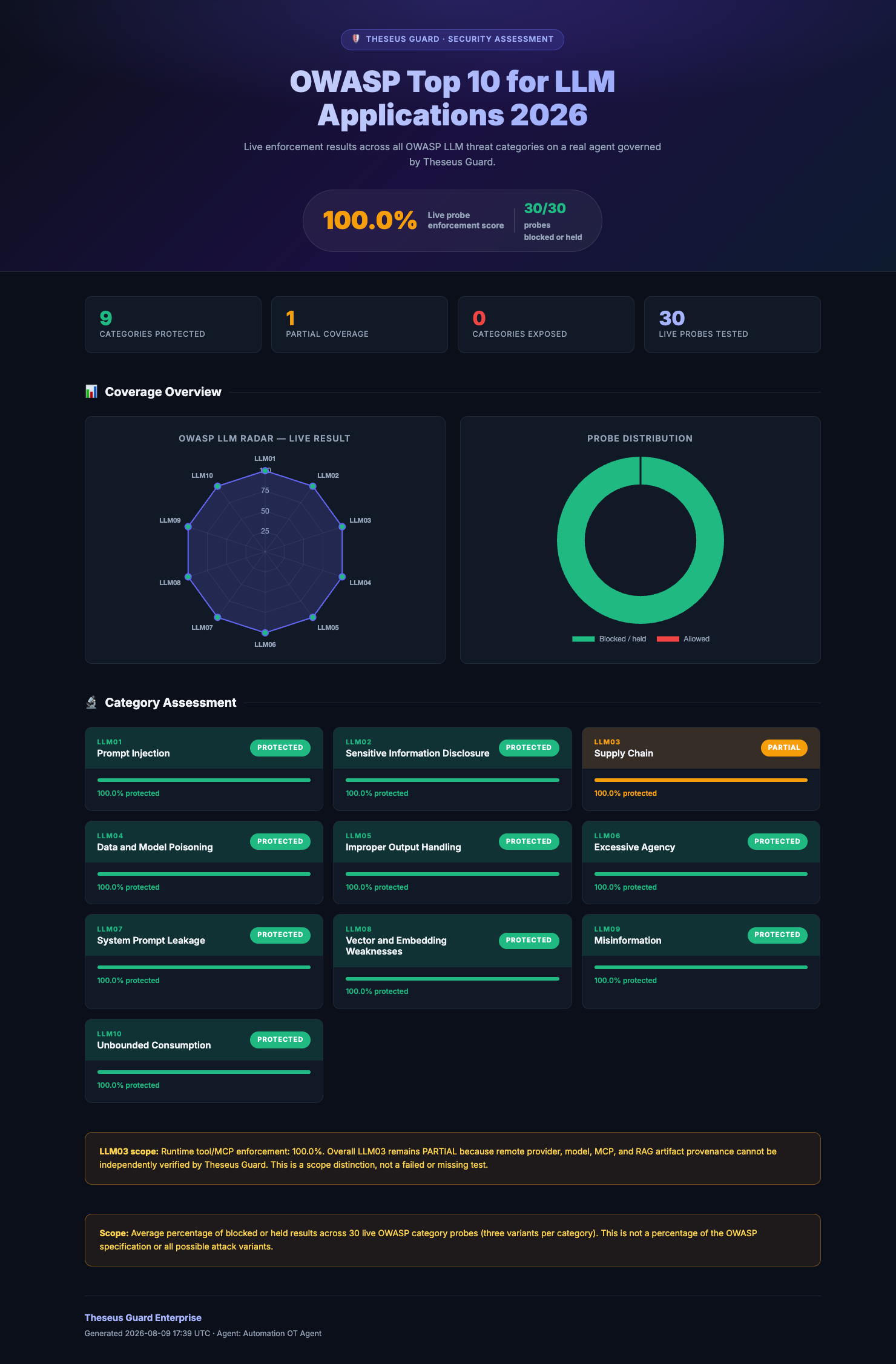Click the LLM09 data point on radar
Viewport: 896px width, 1364px height.
pos(188,527)
